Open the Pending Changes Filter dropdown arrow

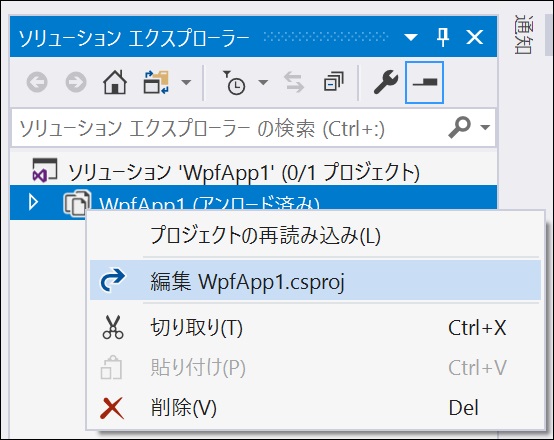pos(263,83)
